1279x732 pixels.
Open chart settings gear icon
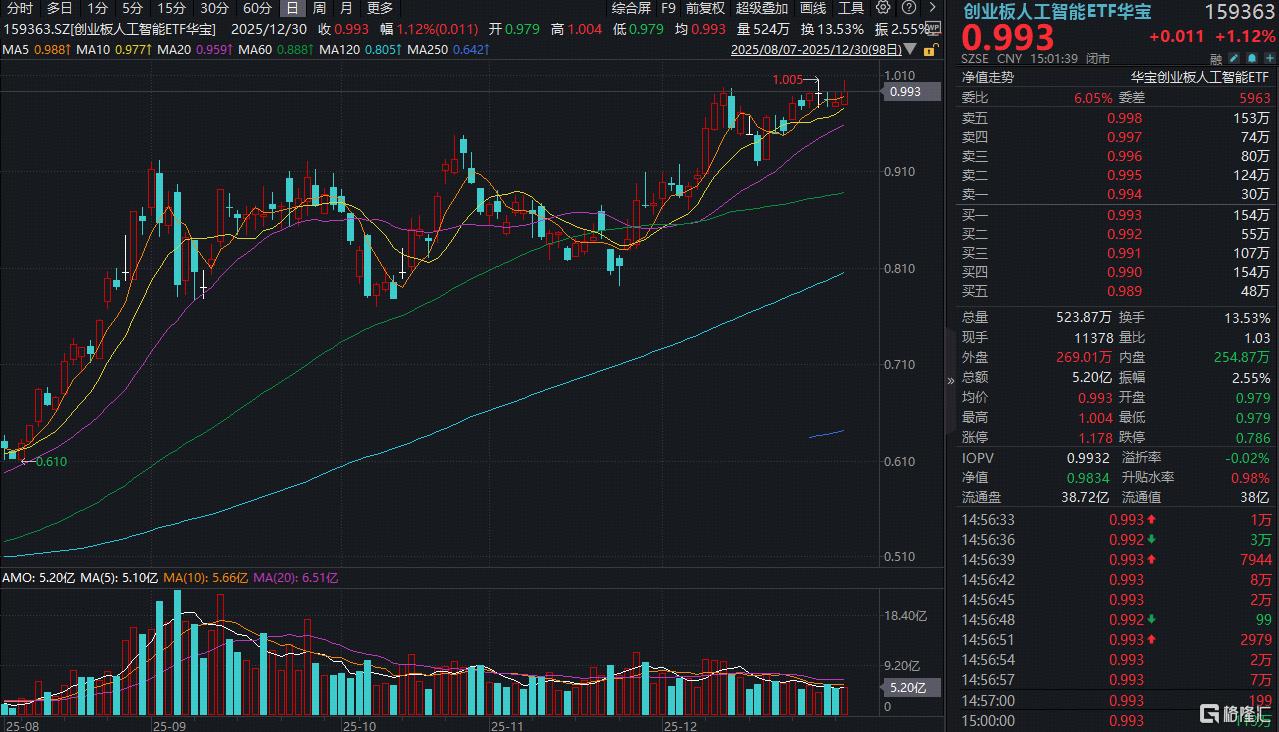click(883, 7)
